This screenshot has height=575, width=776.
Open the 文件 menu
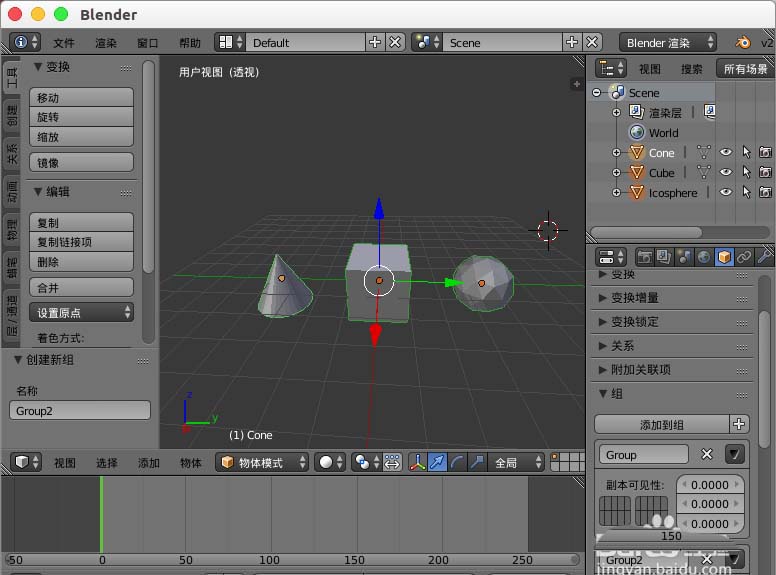[64, 43]
